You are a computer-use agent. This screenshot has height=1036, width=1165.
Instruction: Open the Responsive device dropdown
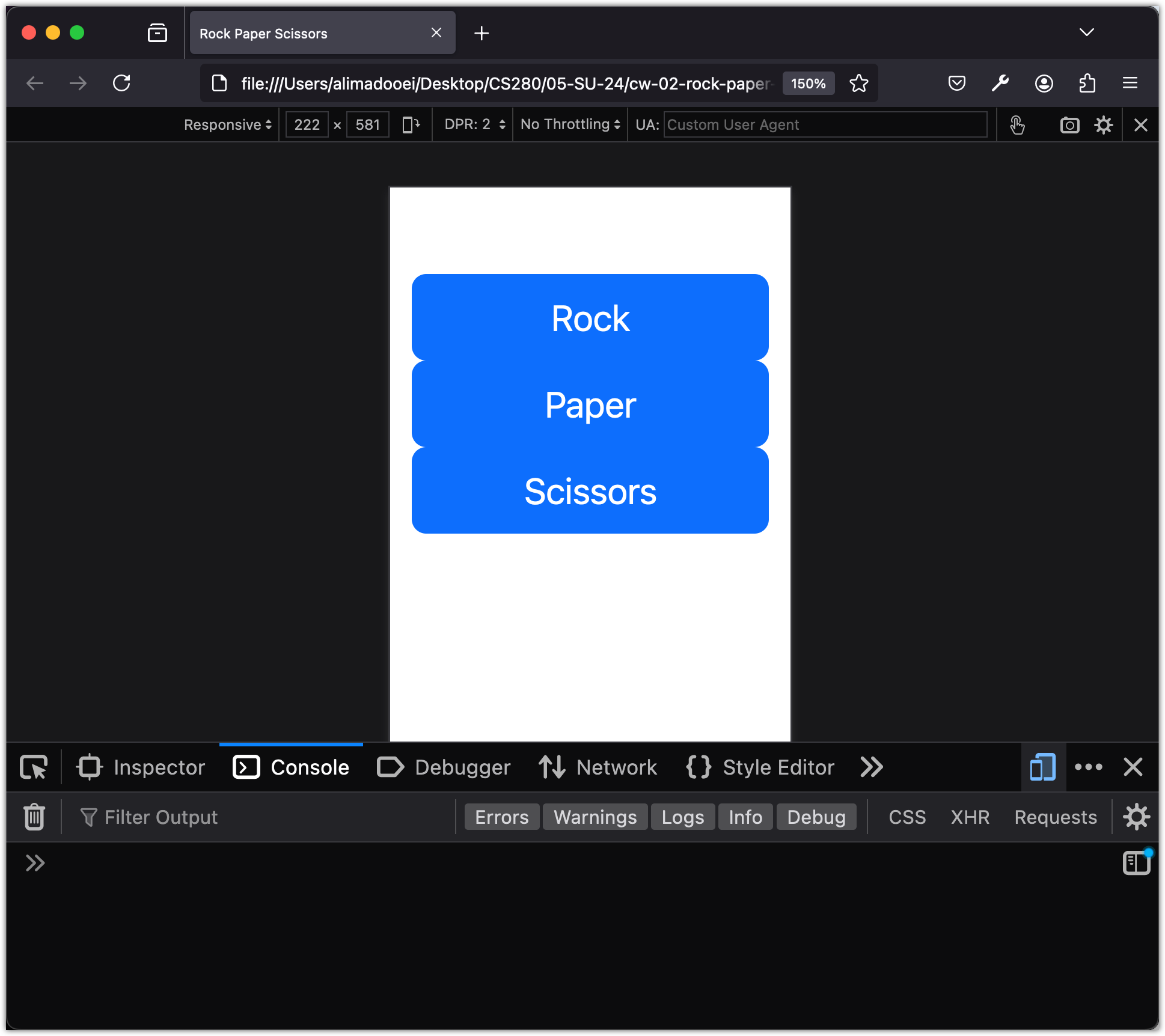[x=228, y=125]
